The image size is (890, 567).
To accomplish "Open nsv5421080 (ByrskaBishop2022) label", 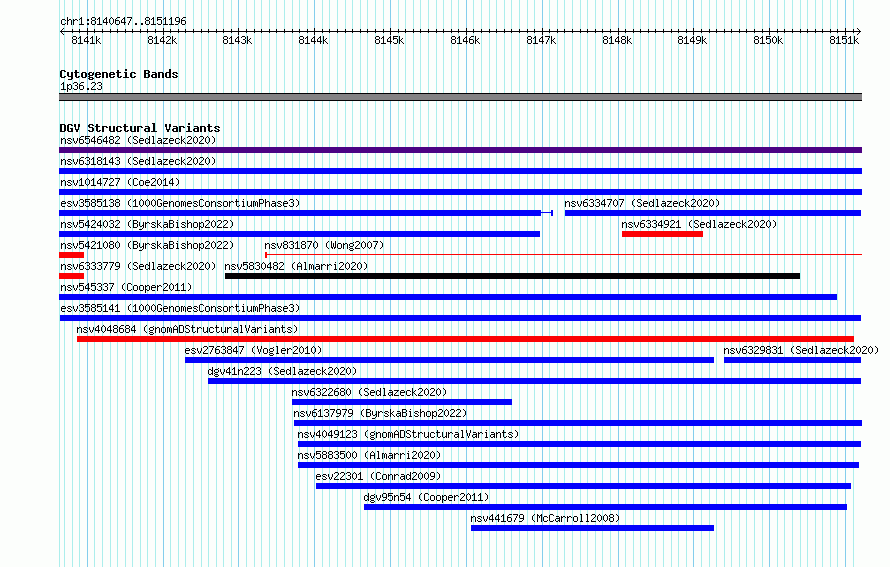I will click(147, 245).
